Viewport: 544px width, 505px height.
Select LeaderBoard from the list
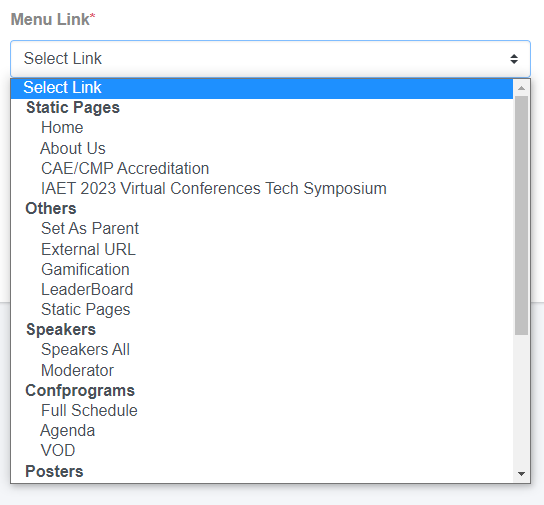262,290
